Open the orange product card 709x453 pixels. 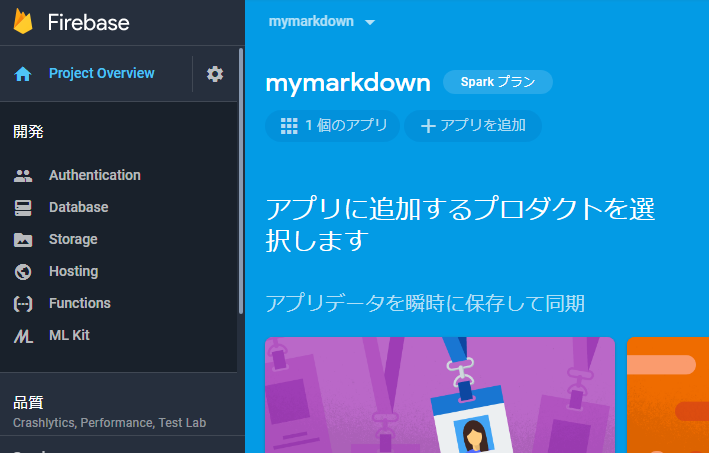point(668,395)
